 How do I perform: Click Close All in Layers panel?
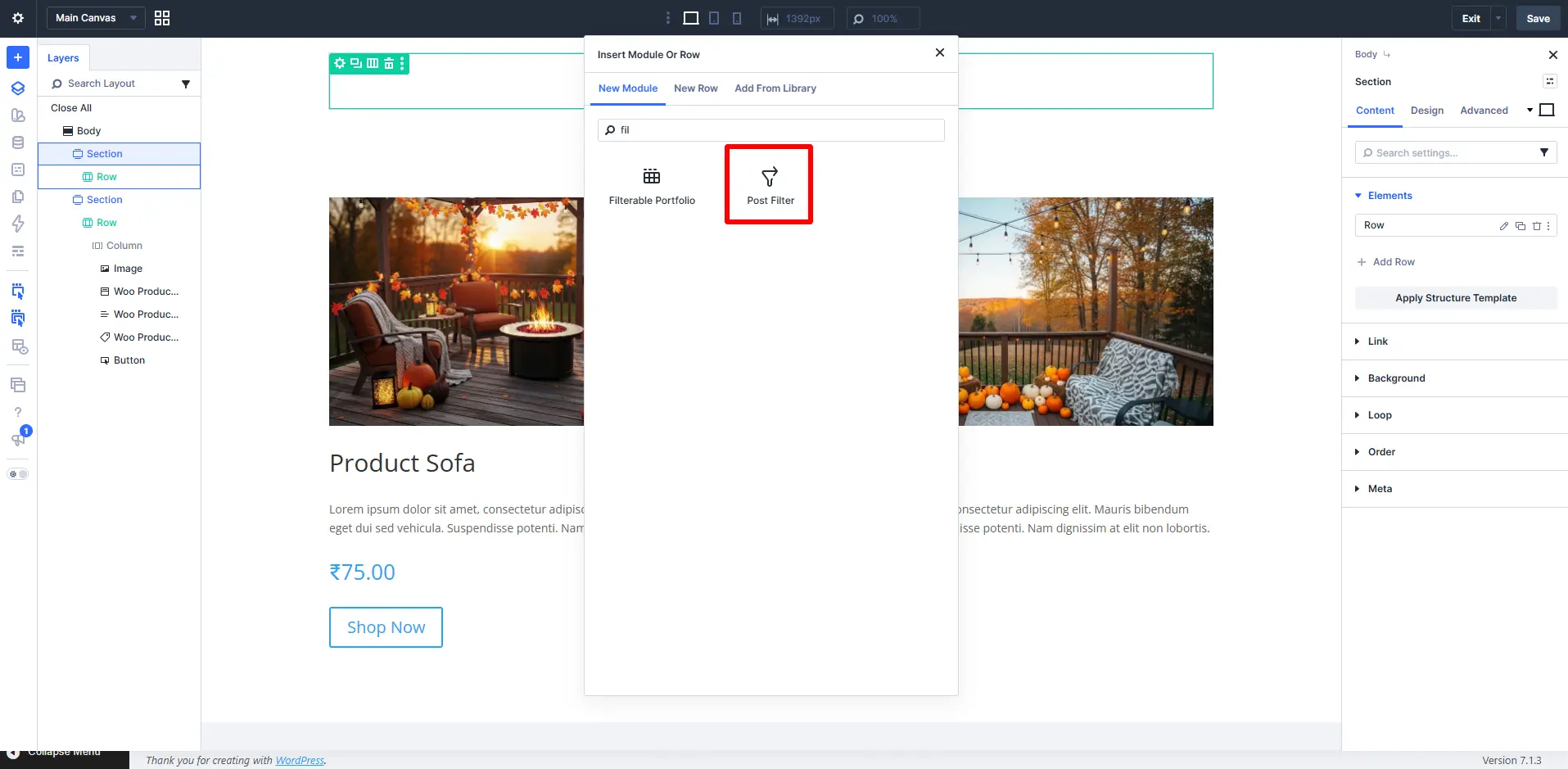tap(71, 108)
